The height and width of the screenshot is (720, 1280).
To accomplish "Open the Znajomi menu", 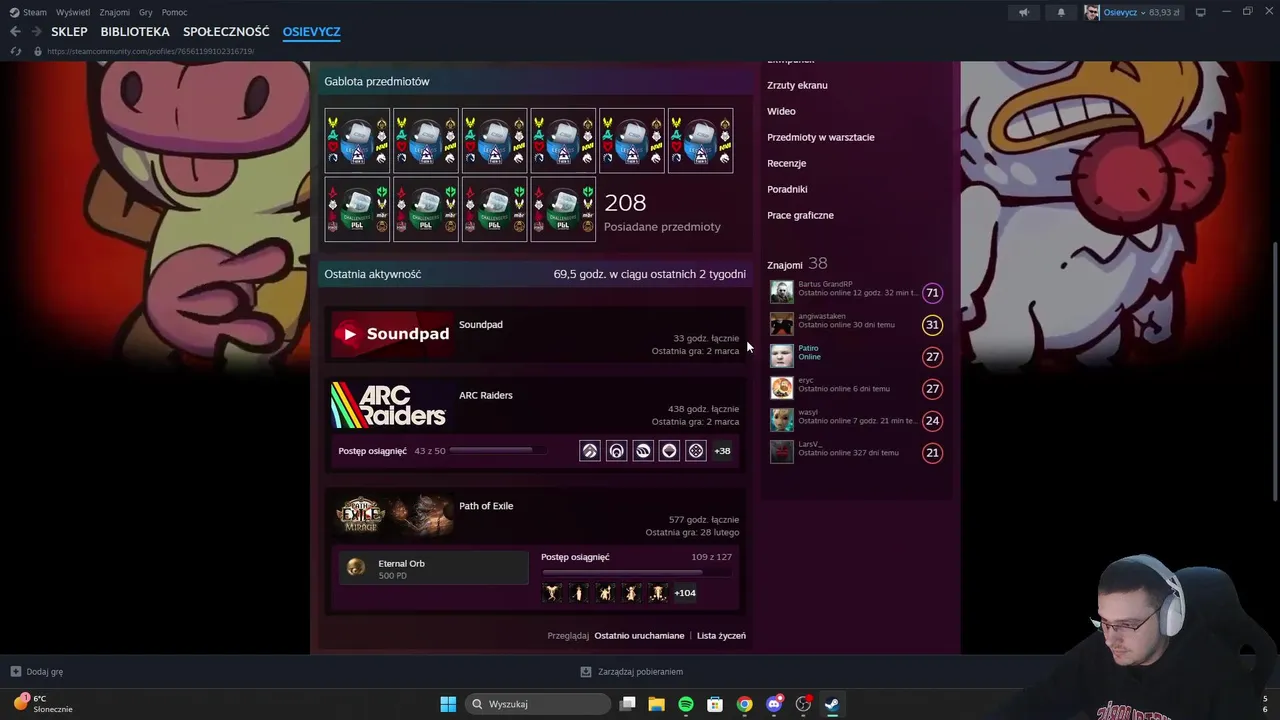I will (115, 12).
